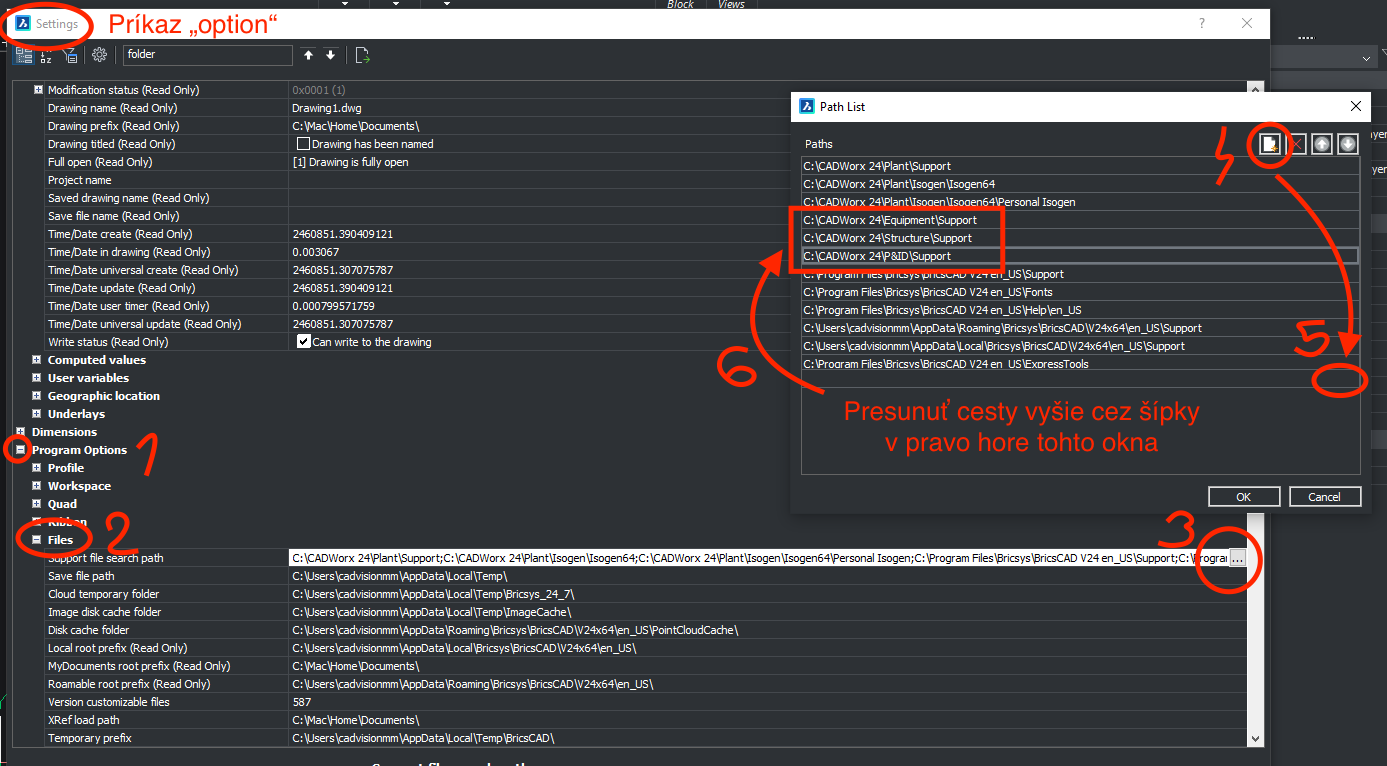Select the CADWorx 24\Equipment\Support path entry
The height and width of the screenshot is (766, 1387).
(x=890, y=220)
